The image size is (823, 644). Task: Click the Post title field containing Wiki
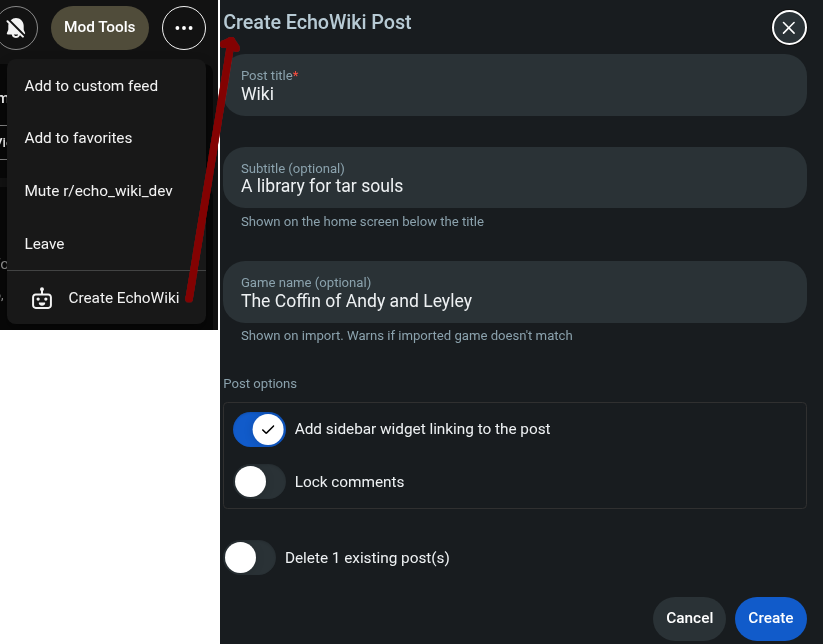pos(515,85)
